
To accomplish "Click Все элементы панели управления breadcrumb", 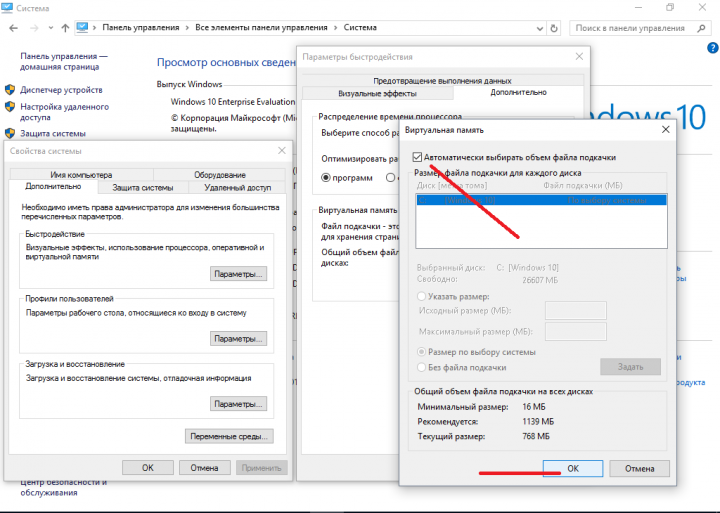I will 261,28.
